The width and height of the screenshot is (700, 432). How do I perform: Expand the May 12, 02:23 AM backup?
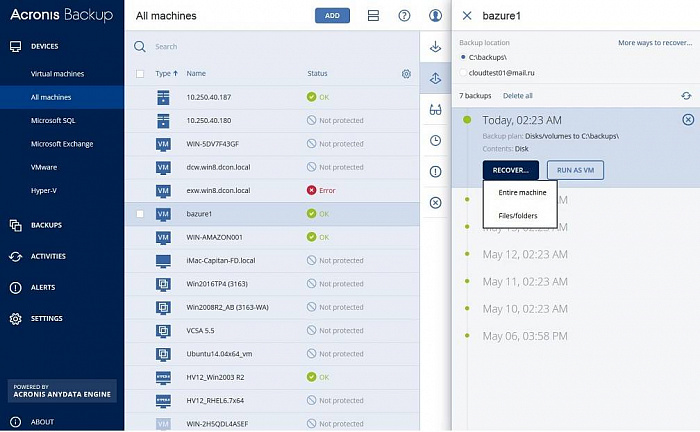(x=525, y=254)
